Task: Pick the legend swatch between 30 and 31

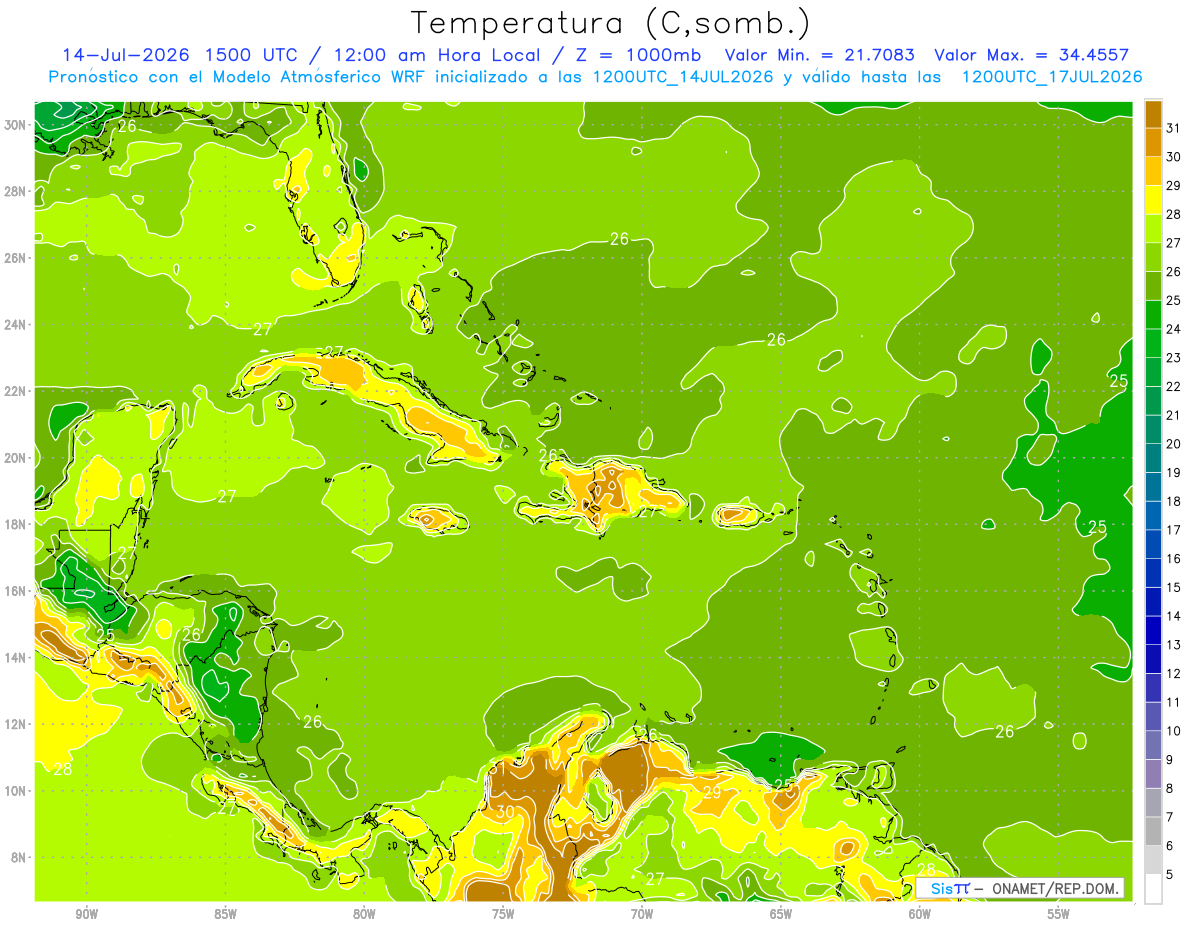Action: tap(1153, 142)
